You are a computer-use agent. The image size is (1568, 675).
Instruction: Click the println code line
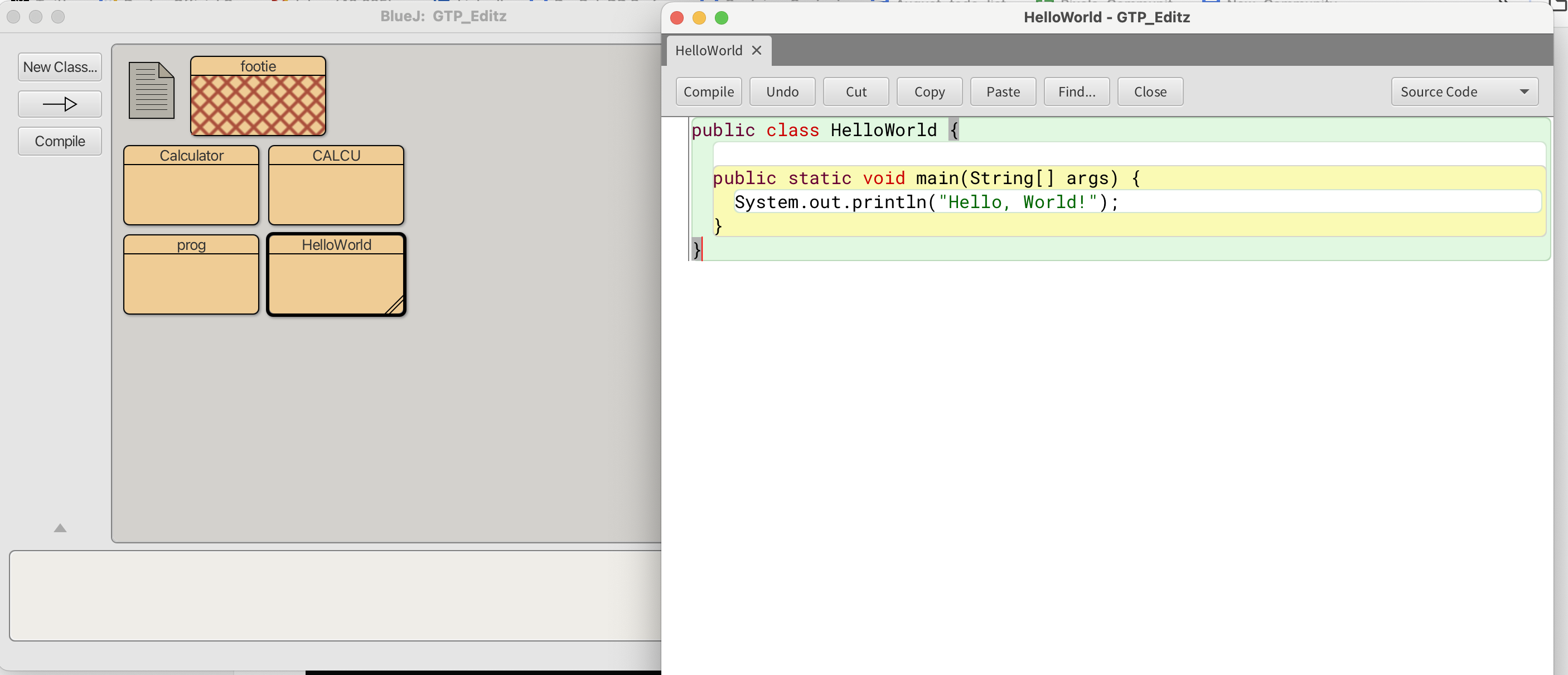coord(925,201)
